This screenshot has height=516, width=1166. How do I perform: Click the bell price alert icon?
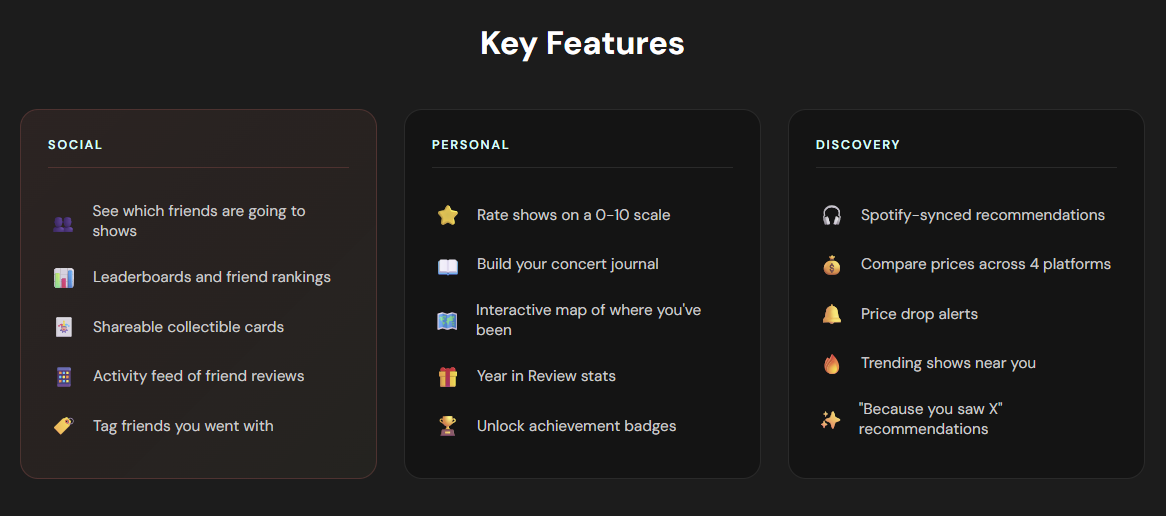[x=831, y=314]
